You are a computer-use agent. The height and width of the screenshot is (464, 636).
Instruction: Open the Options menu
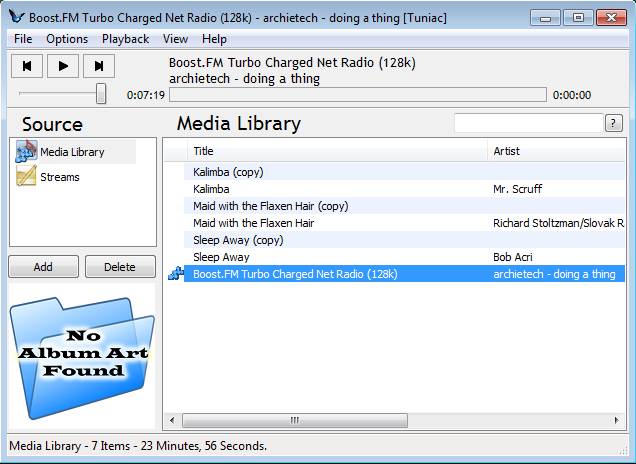(x=67, y=39)
